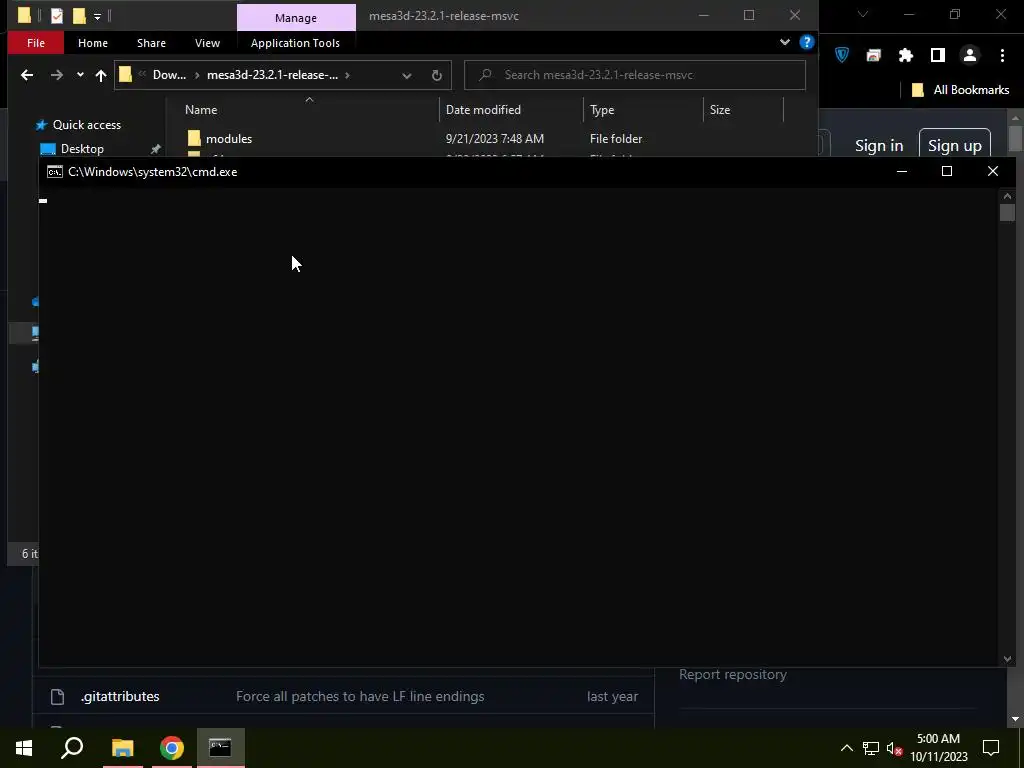Sort files by Type column header
This screenshot has height=768, width=1024.
[x=601, y=110]
